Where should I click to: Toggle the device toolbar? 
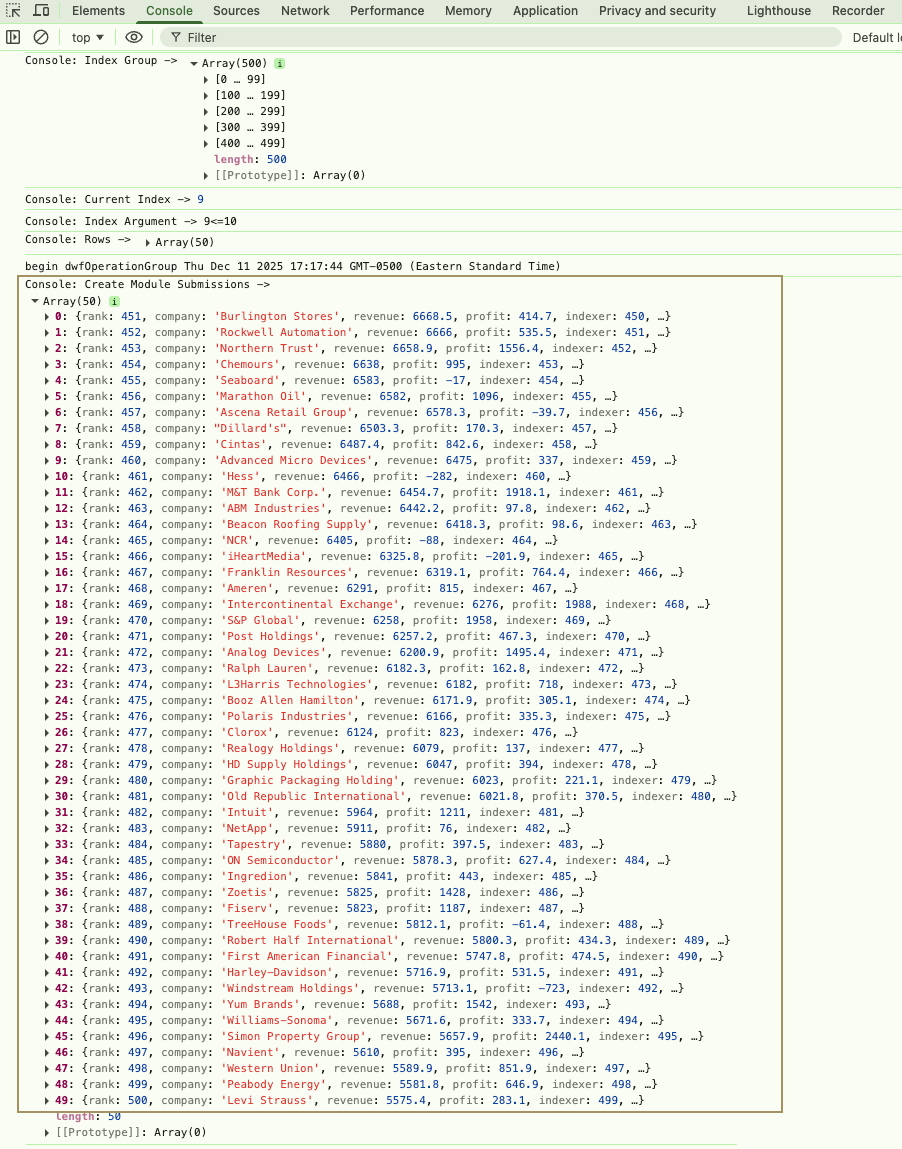tap(41, 10)
